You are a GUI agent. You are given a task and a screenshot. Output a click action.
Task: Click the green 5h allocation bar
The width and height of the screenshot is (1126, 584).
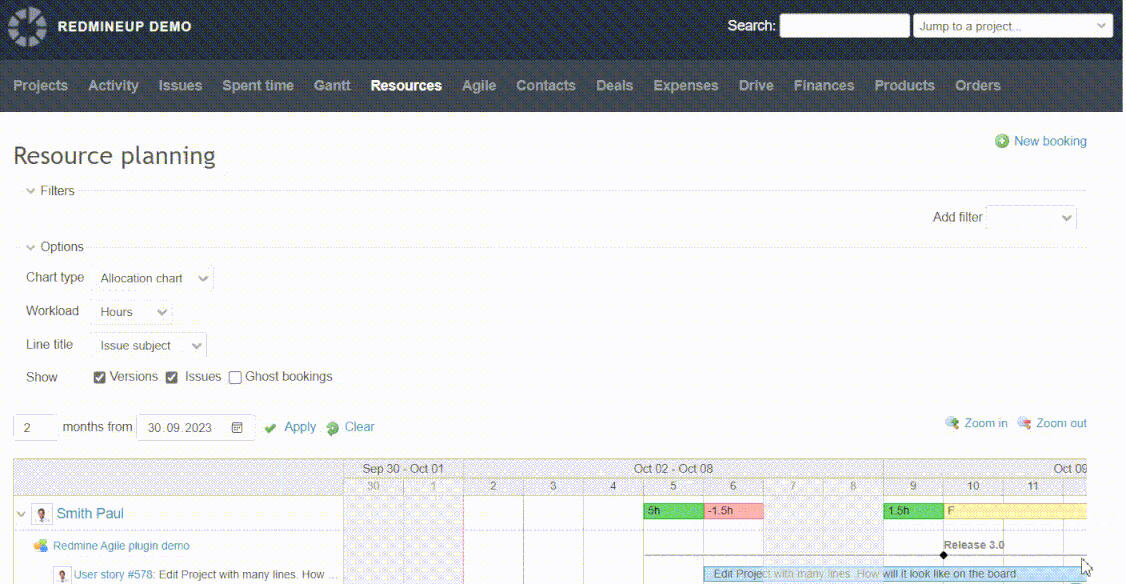673,511
